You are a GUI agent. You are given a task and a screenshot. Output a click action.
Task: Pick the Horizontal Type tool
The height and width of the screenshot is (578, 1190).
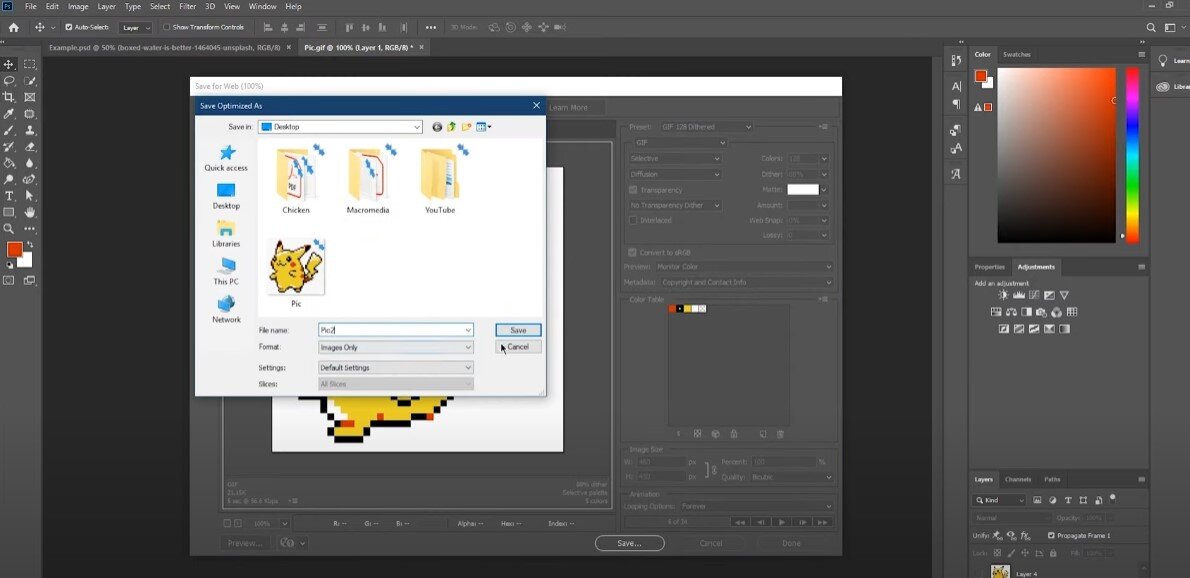(x=9, y=196)
